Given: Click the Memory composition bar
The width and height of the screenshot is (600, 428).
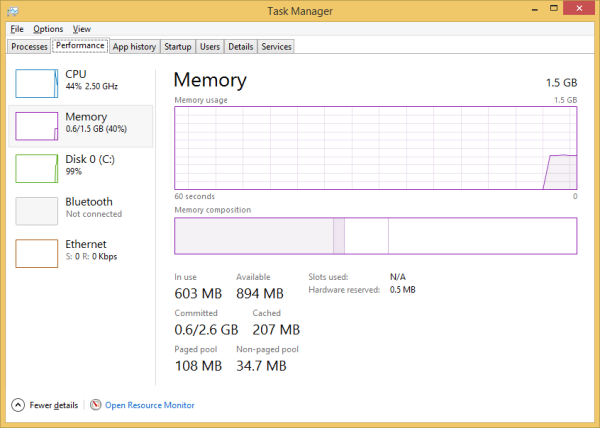Looking at the screenshot, I should 375,236.
